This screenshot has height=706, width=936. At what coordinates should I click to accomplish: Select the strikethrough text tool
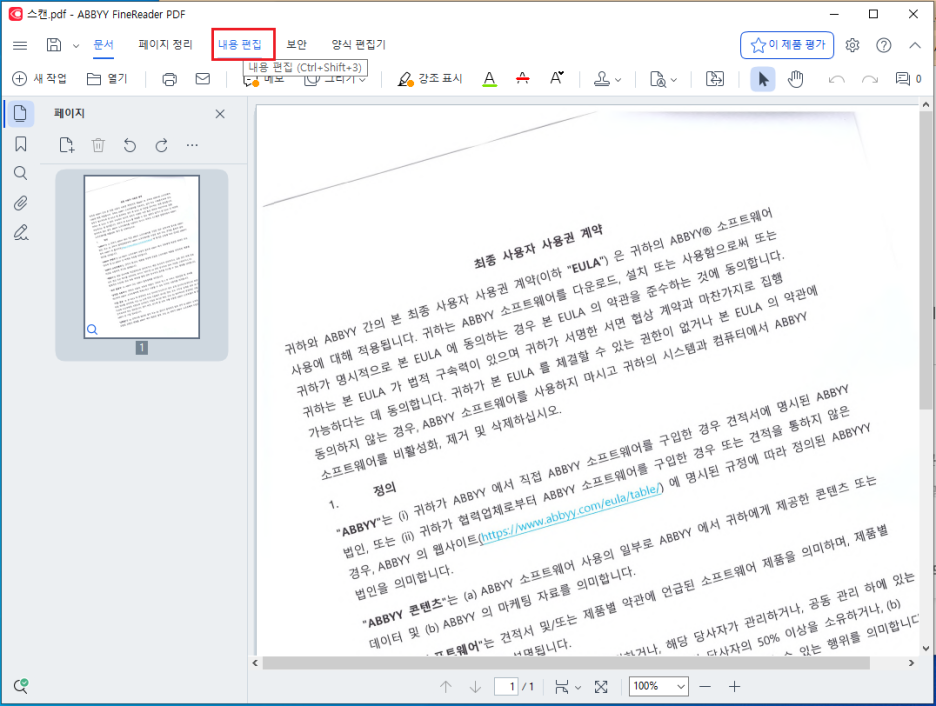(x=523, y=79)
